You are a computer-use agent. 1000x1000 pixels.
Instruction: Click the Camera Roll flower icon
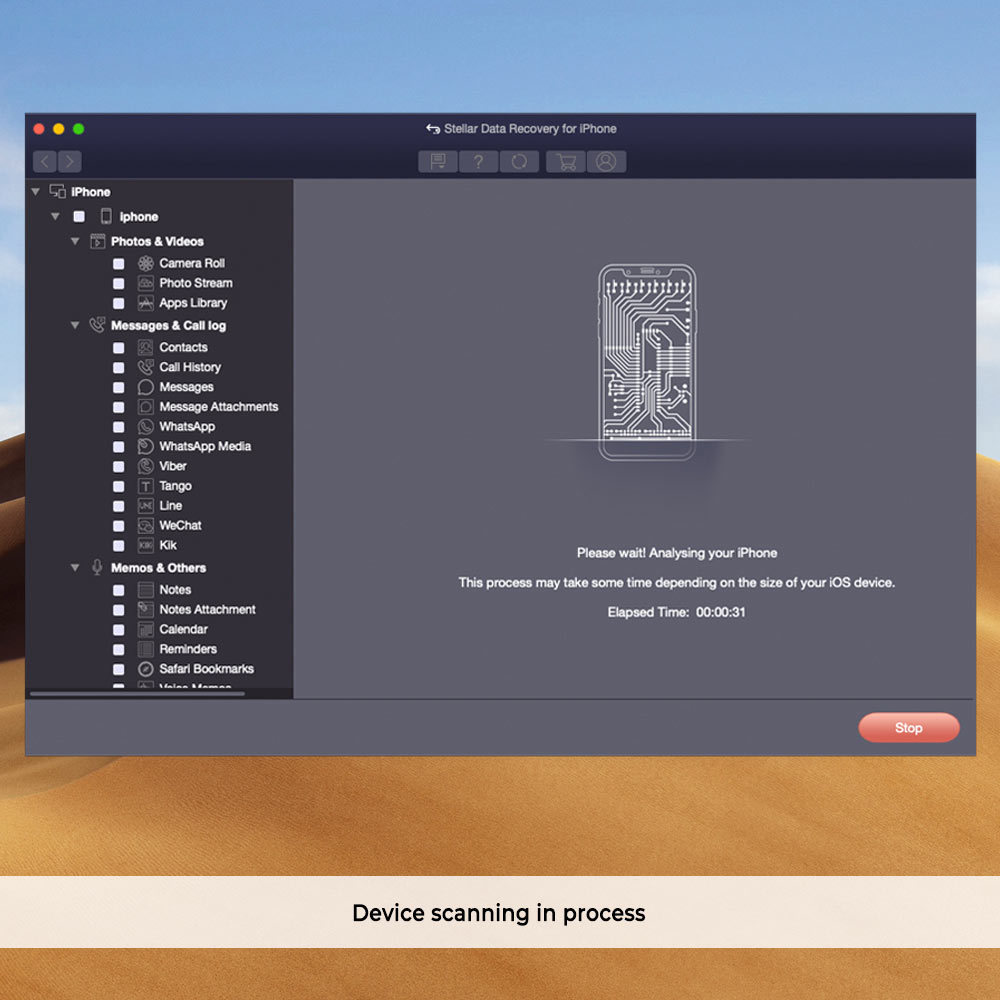(146, 263)
